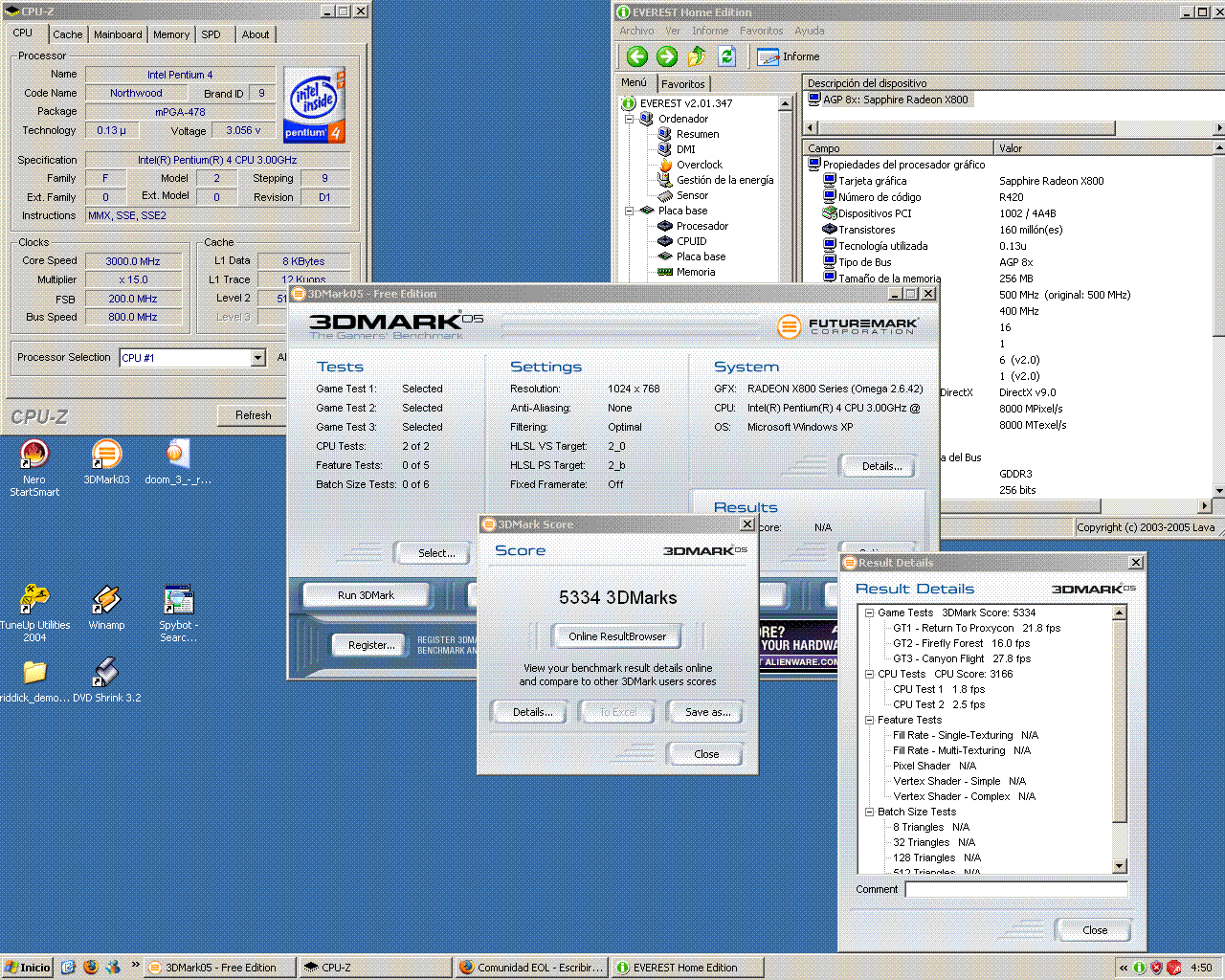Click the EVEREST back navigation arrow
The height and width of the screenshot is (980, 1225).
coord(637,56)
